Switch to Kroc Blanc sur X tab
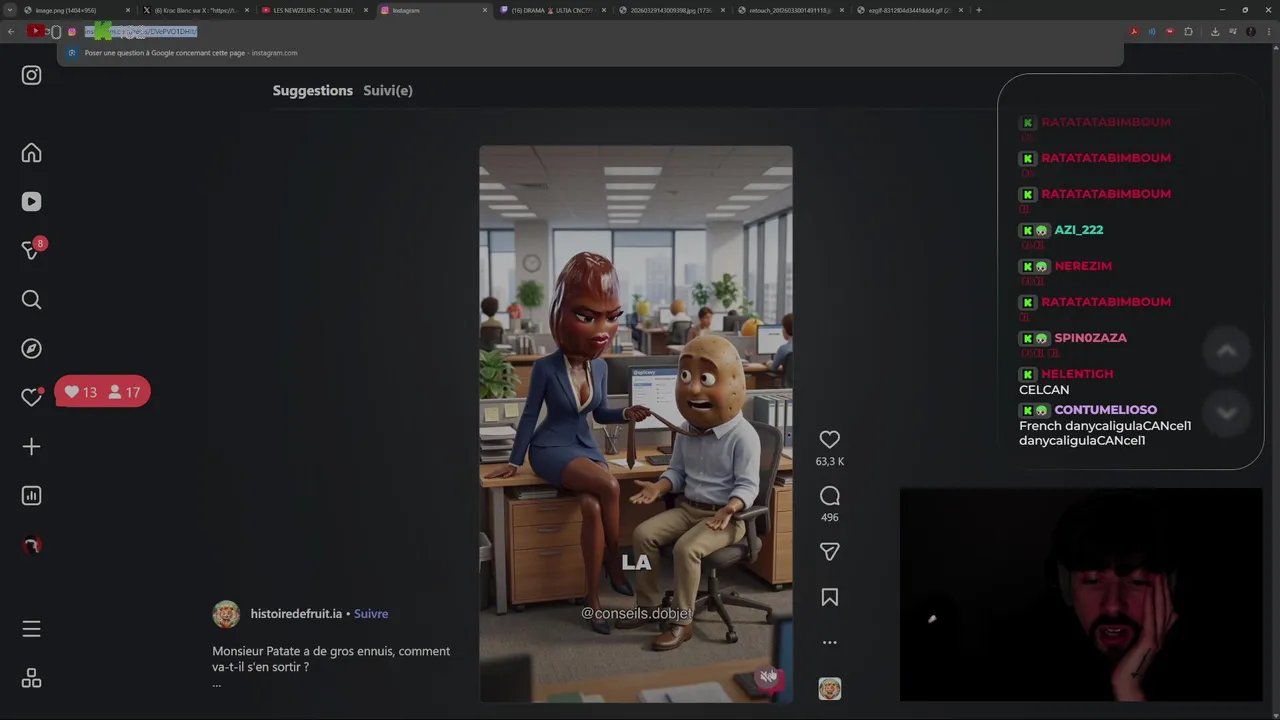This screenshot has width=1280, height=720. click(195, 10)
